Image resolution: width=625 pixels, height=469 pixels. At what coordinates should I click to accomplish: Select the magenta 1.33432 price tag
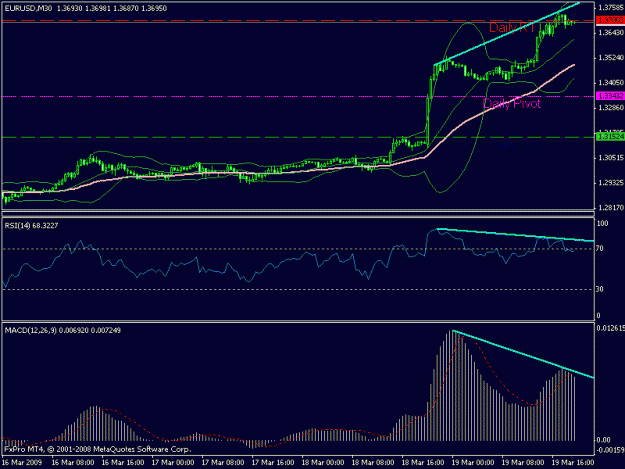[x=610, y=96]
